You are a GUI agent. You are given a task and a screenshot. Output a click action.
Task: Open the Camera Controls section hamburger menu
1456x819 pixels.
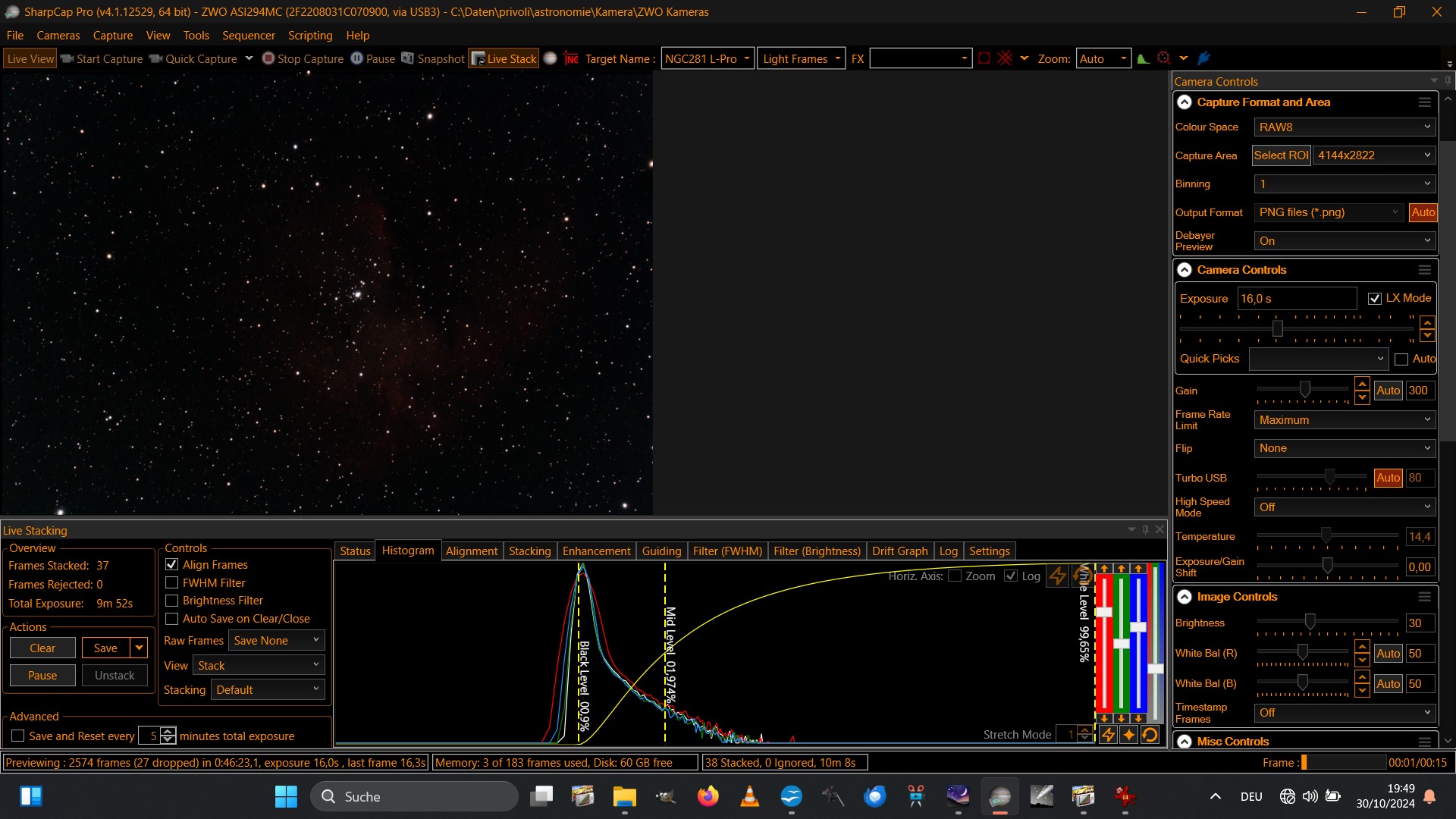click(x=1424, y=270)
